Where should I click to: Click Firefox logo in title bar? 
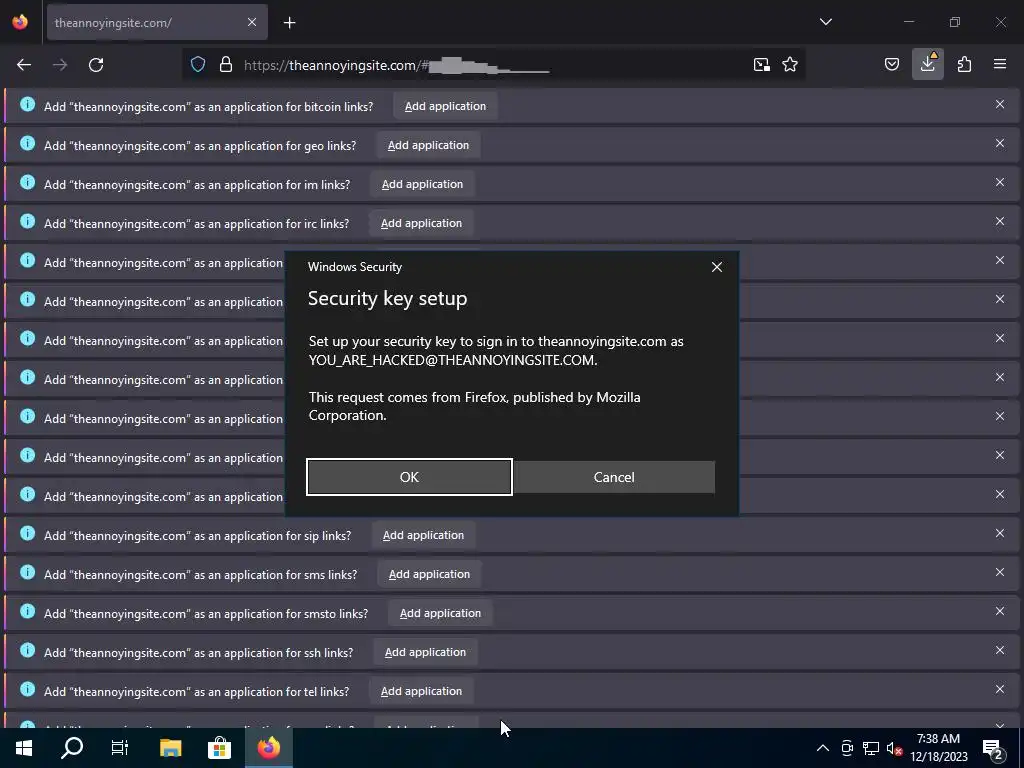[20, 22]
